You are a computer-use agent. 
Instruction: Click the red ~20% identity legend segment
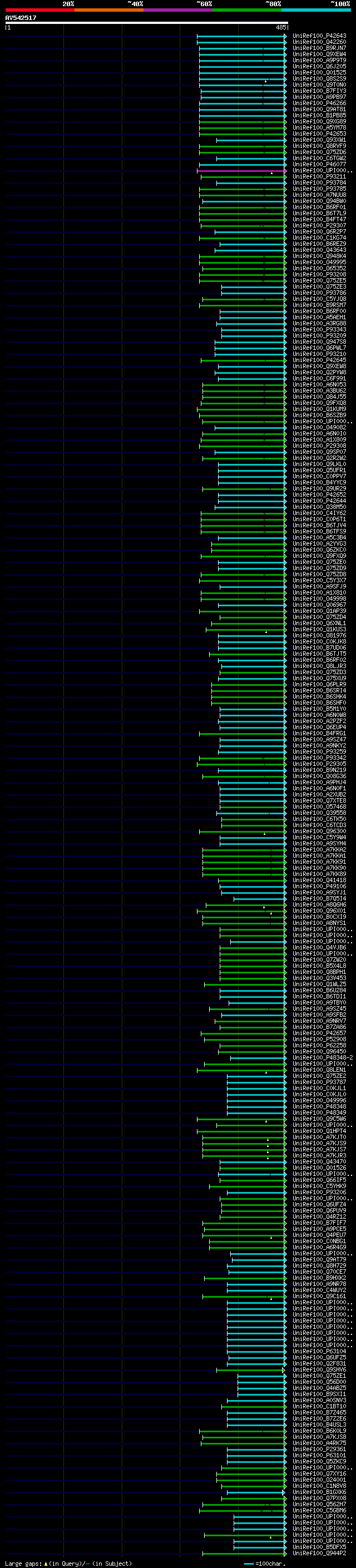(x=39, y=10)
